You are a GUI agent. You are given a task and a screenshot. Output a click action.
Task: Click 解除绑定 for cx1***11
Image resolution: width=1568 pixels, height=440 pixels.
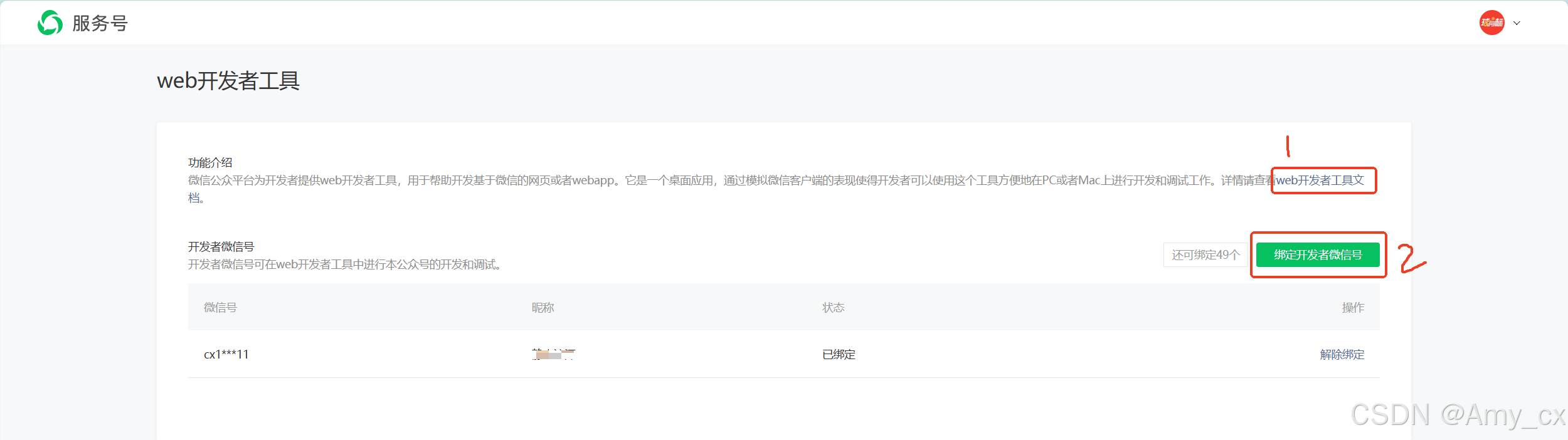click(x=1342, y=355)
